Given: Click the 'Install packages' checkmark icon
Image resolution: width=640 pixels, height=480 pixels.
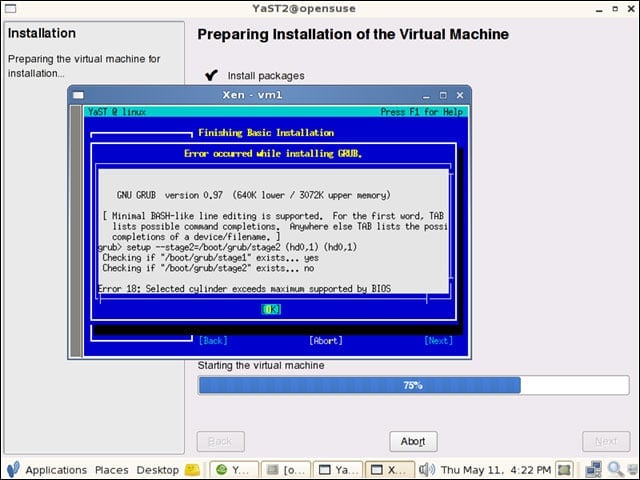Looking at the screenshot, I should 211,75.
